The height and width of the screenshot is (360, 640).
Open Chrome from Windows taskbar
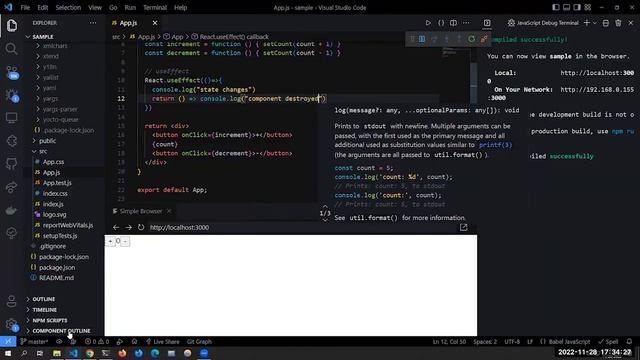coord(89,353)
